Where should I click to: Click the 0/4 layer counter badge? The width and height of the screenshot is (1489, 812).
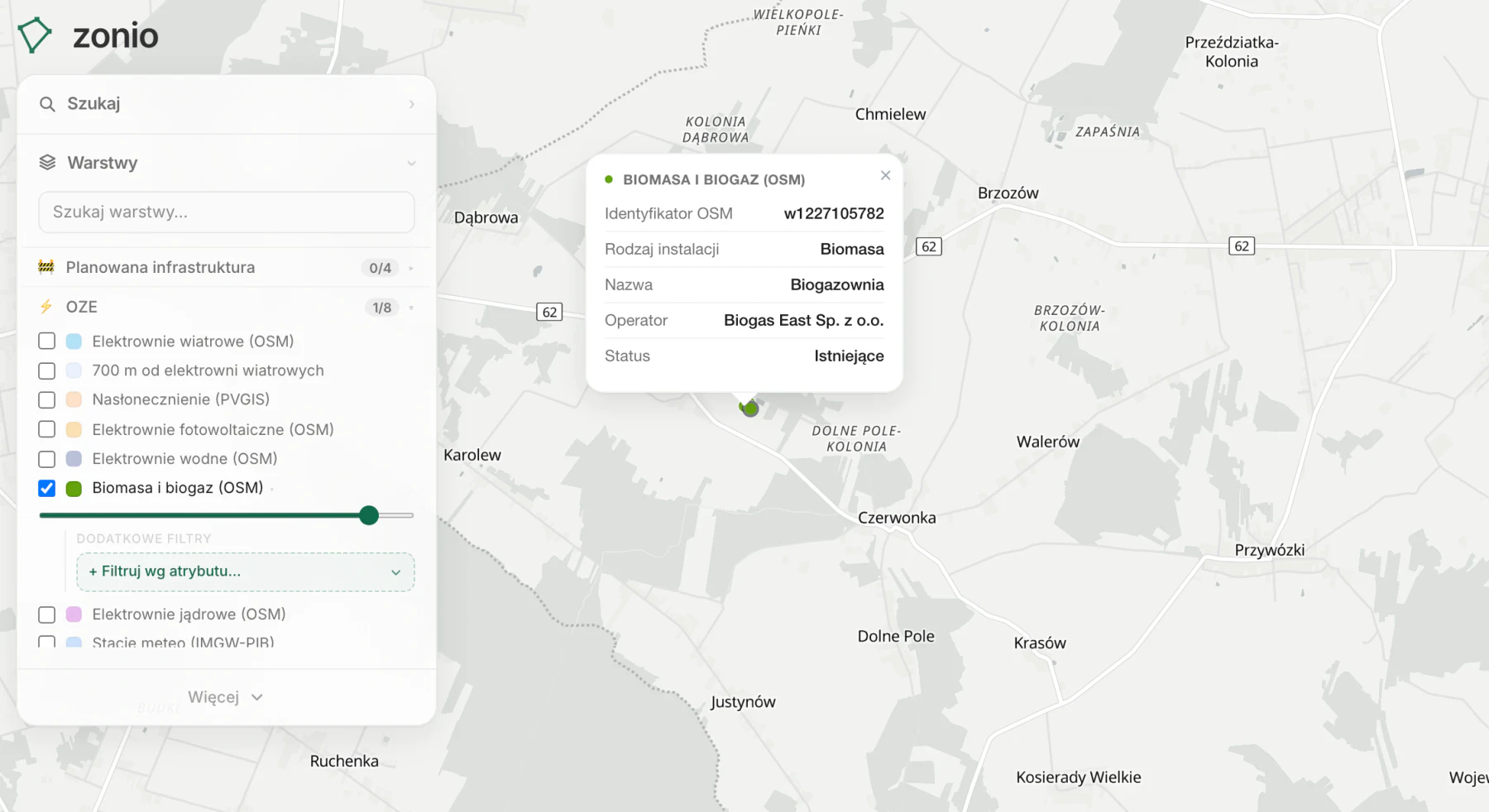click(x=380, y=268)
